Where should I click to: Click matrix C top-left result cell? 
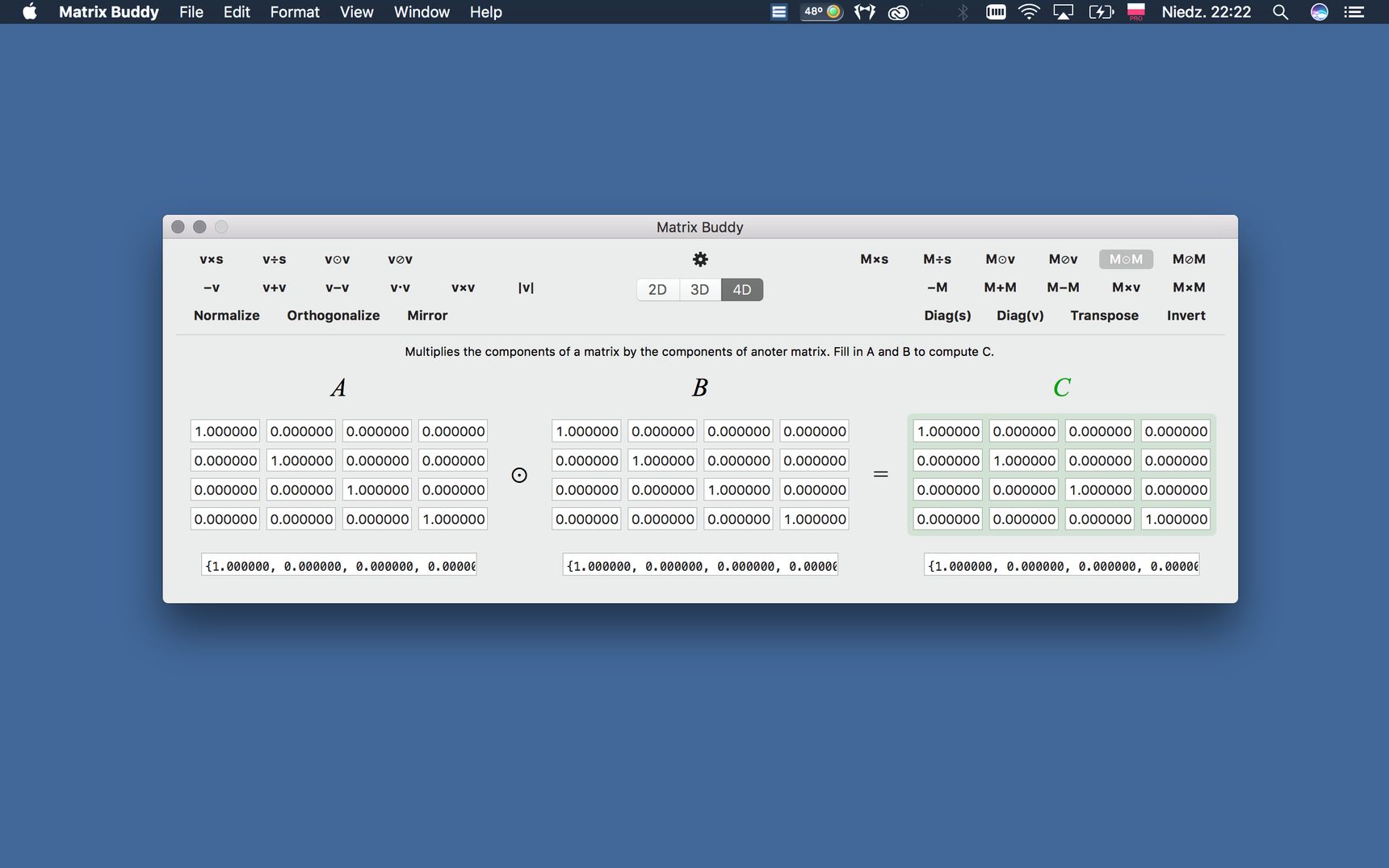tap(948, 431)
